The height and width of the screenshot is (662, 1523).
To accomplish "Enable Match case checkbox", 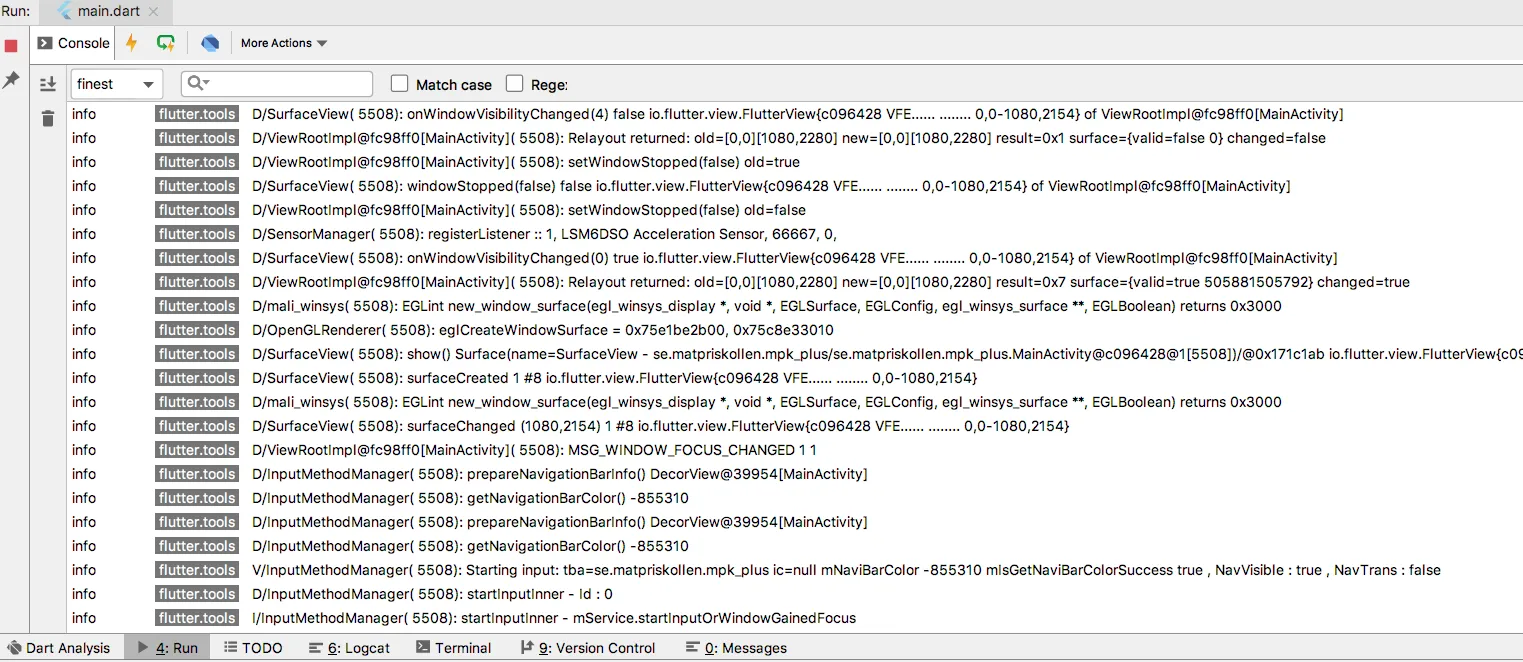I will tap(399, 84).
